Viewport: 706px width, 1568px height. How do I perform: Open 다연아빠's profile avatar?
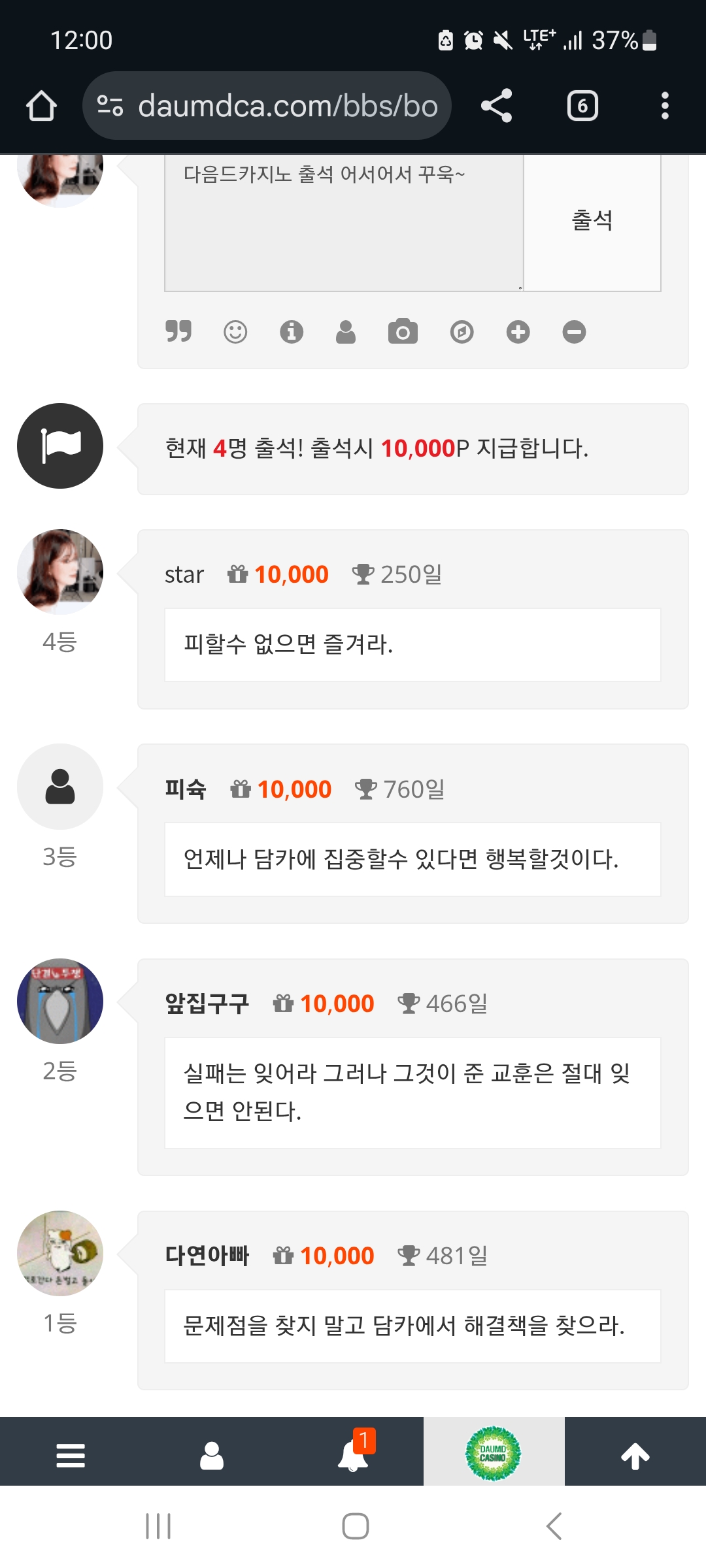60,1254
